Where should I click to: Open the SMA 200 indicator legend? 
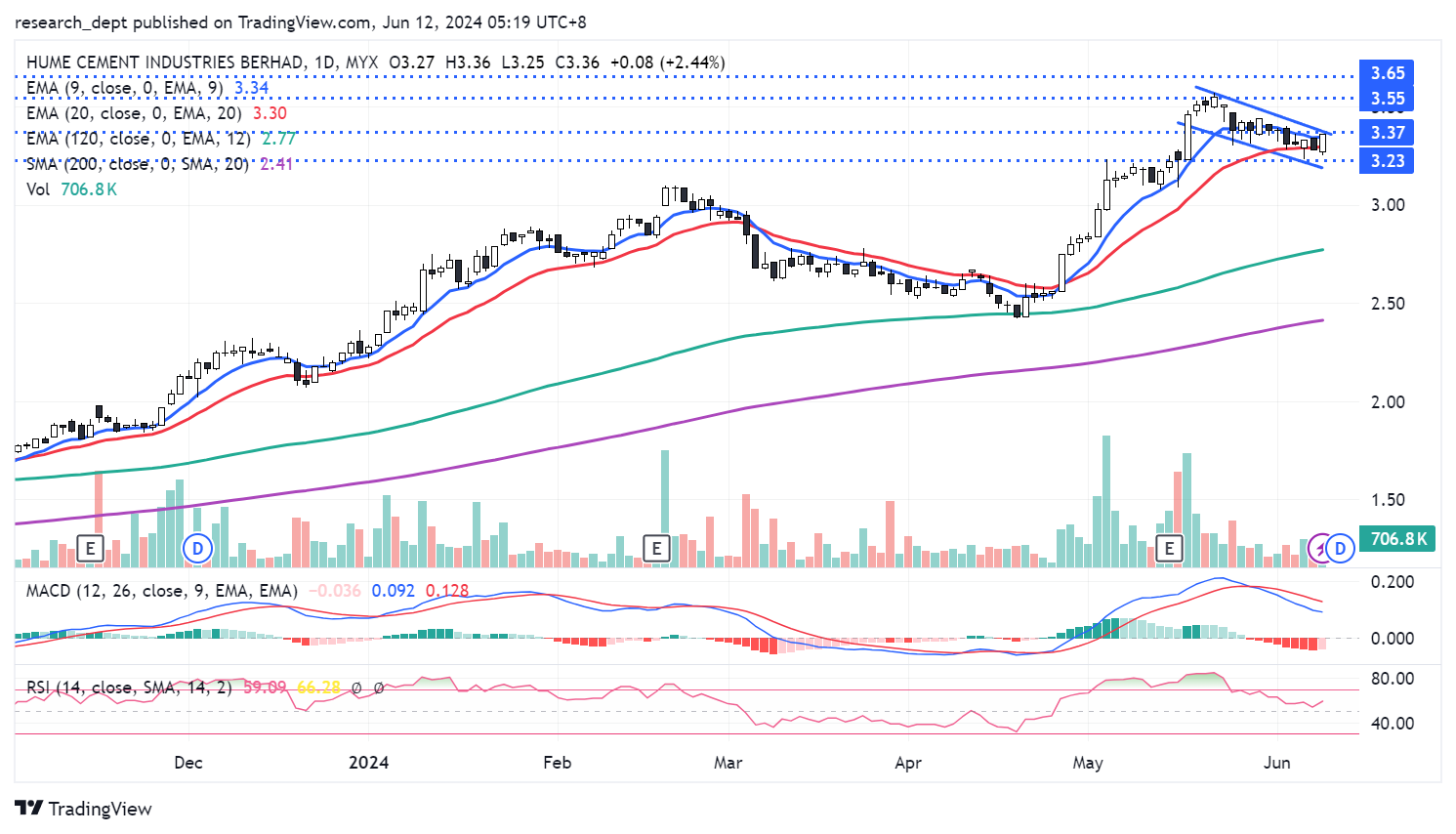[138, 164]
